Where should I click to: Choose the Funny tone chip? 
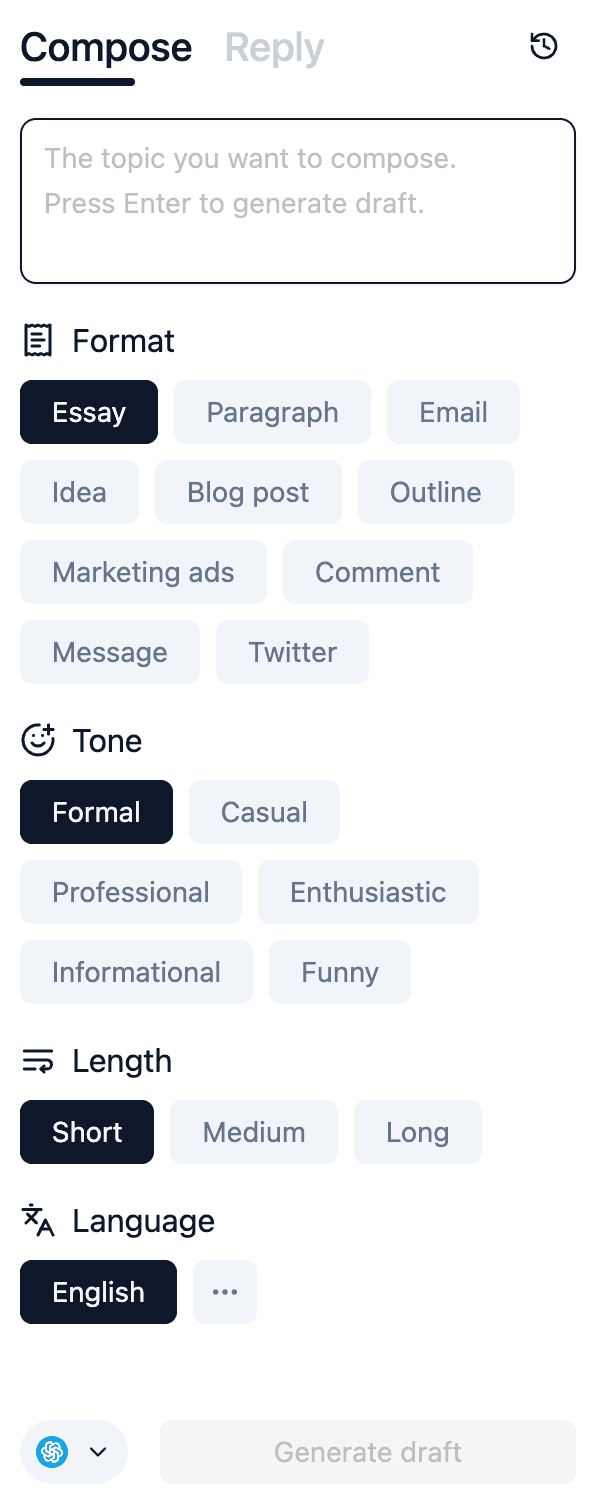(340, 972)
